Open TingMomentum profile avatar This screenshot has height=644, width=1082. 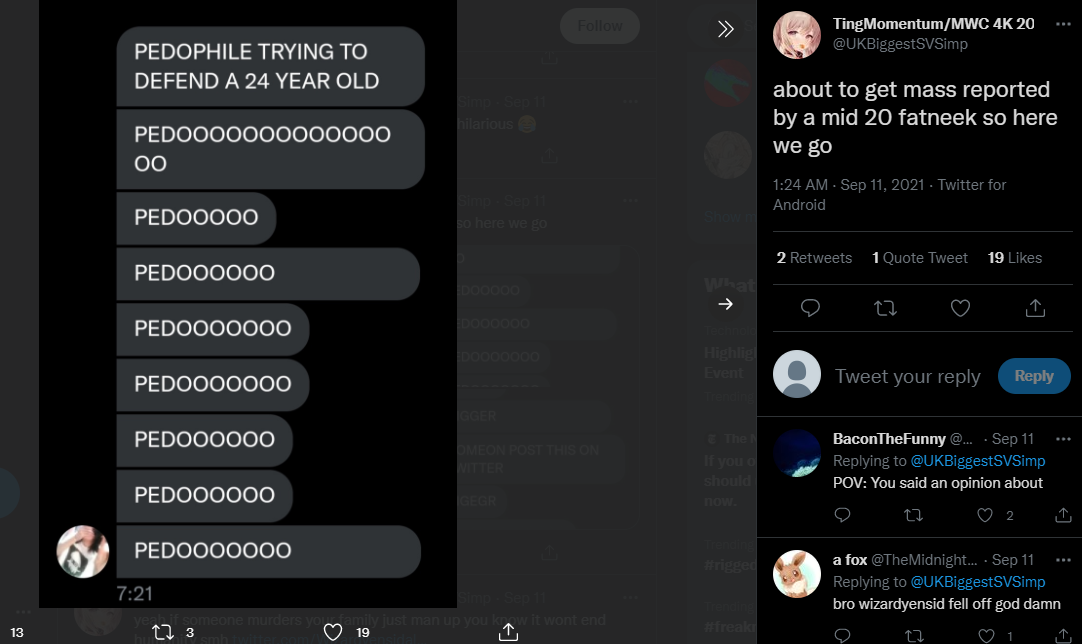797,35
